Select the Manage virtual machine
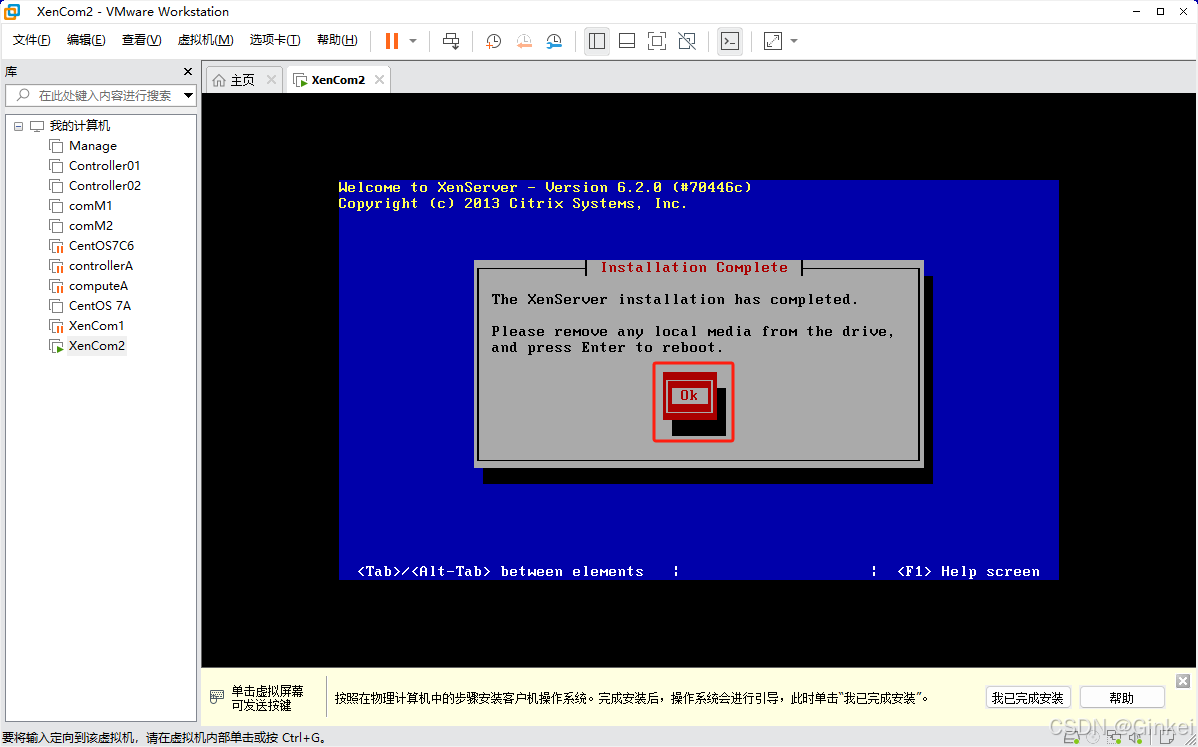The height and width of the screenshot is (747, 1198). [x=92, y=146]
